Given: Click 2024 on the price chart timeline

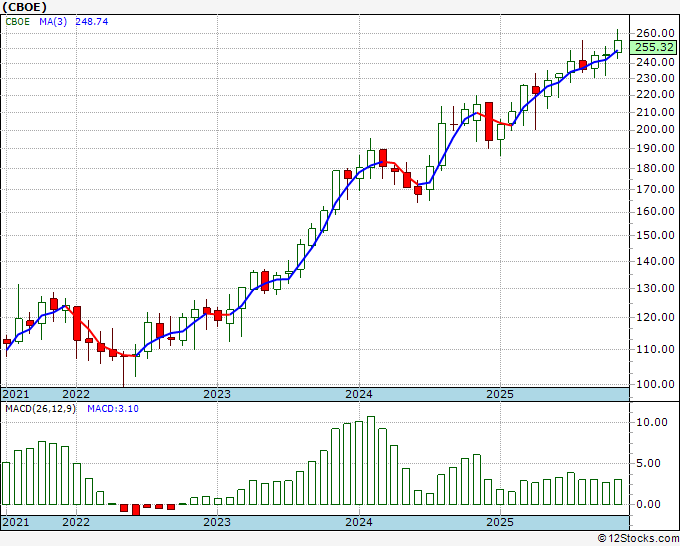Looking at the screenshot, I should tap(358, 394).
